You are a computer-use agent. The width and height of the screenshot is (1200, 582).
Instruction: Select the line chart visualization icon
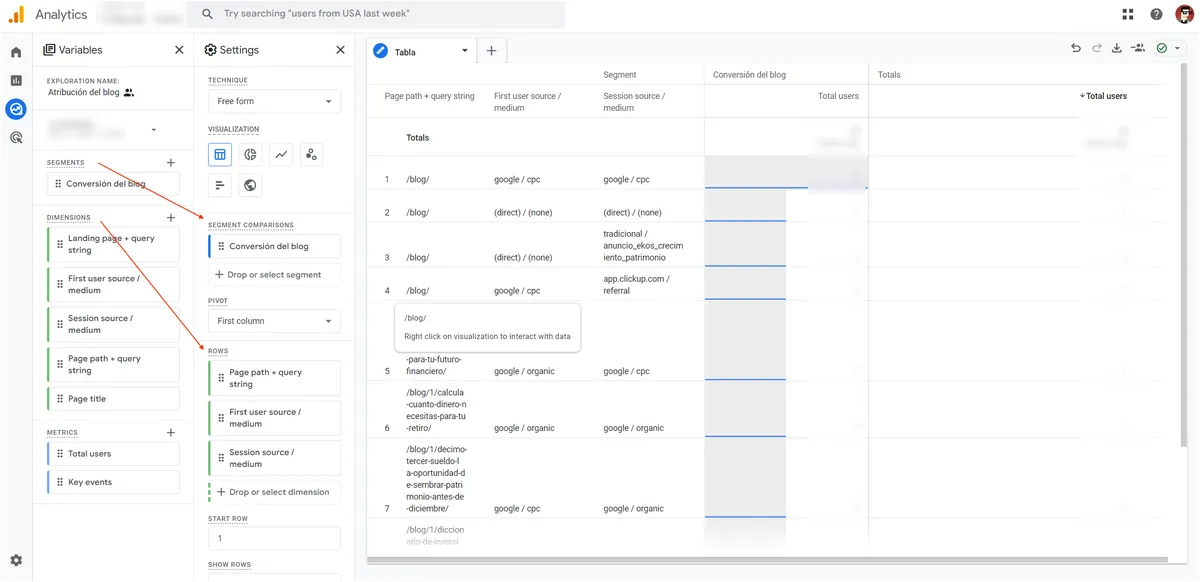[281, 155]
